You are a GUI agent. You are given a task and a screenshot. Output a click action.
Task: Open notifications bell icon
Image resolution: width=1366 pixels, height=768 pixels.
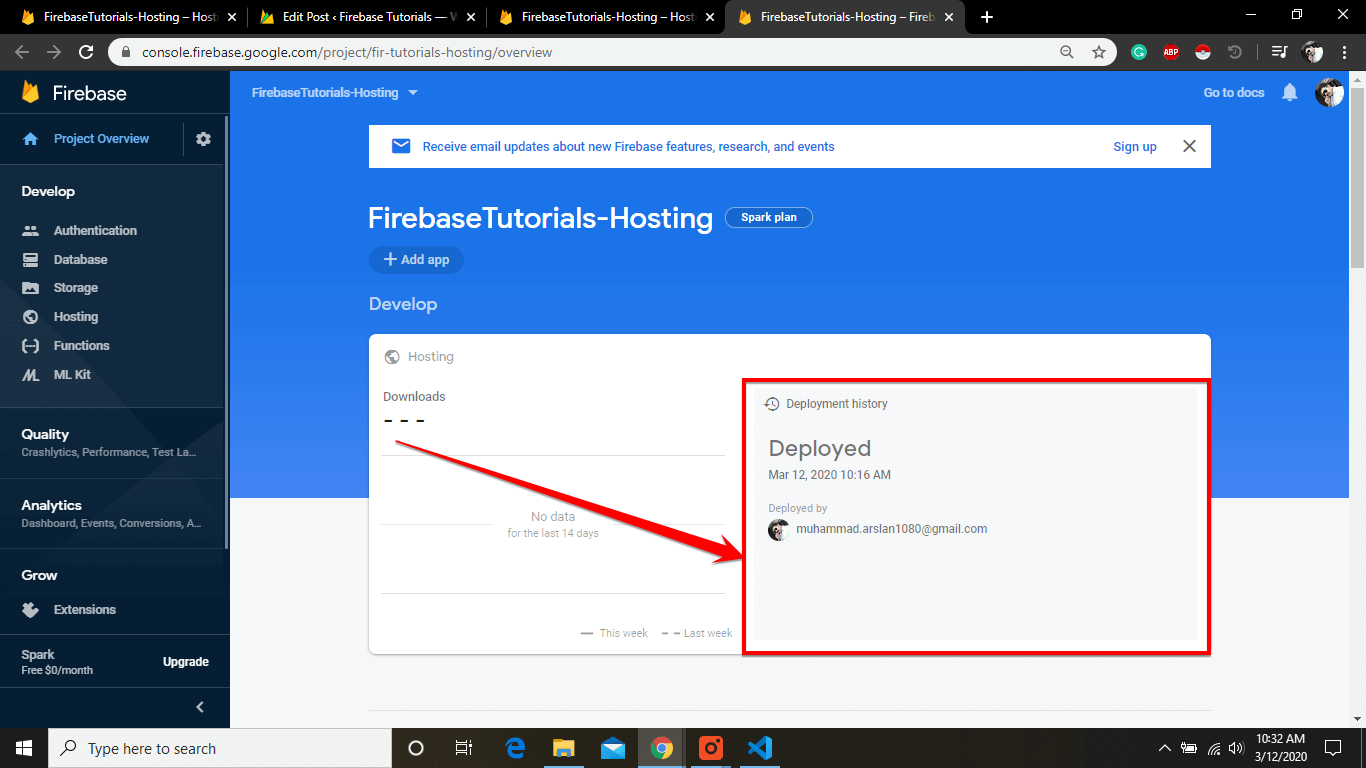[1290, 93]
